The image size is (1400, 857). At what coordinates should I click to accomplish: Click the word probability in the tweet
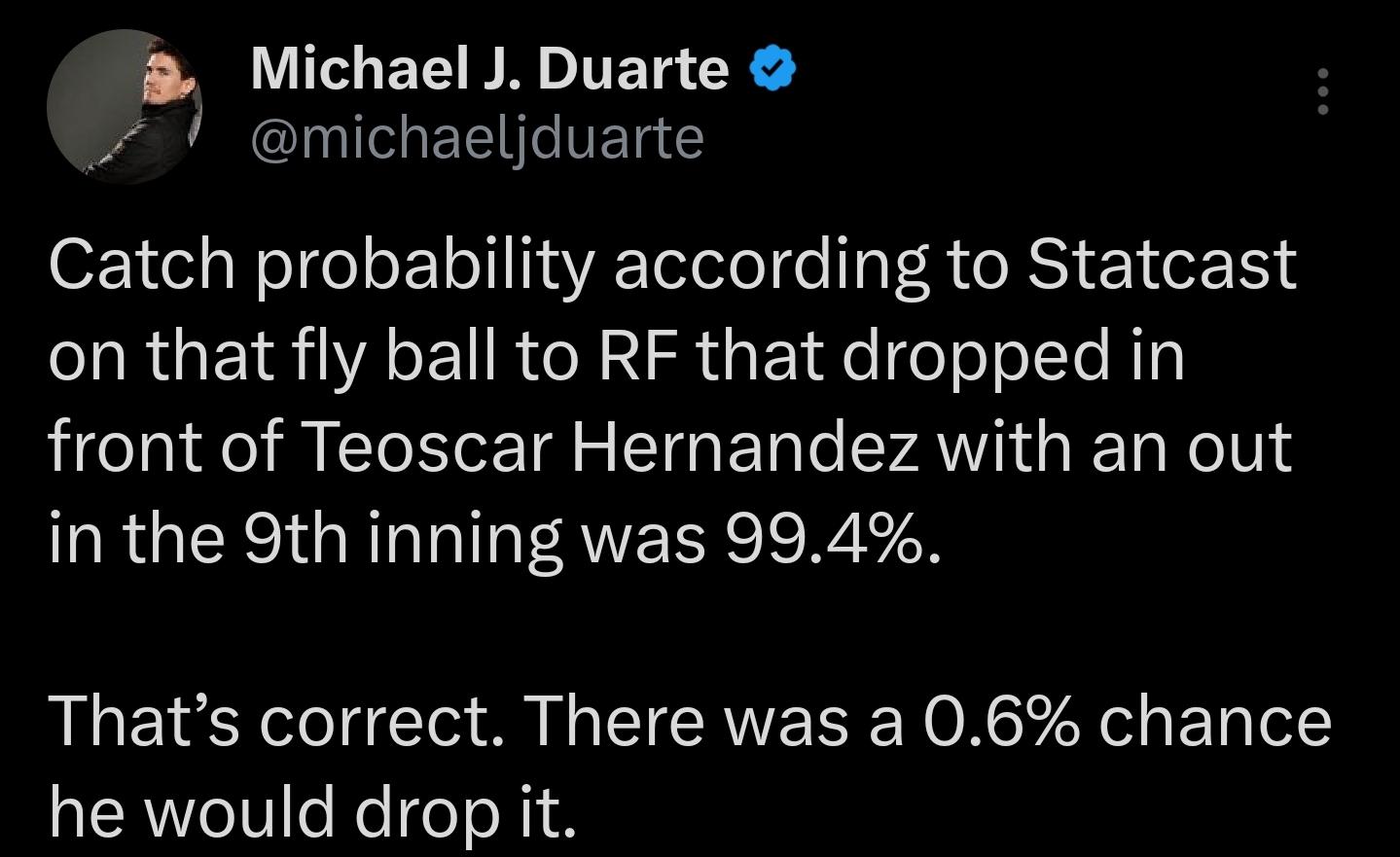coord(424,267)
